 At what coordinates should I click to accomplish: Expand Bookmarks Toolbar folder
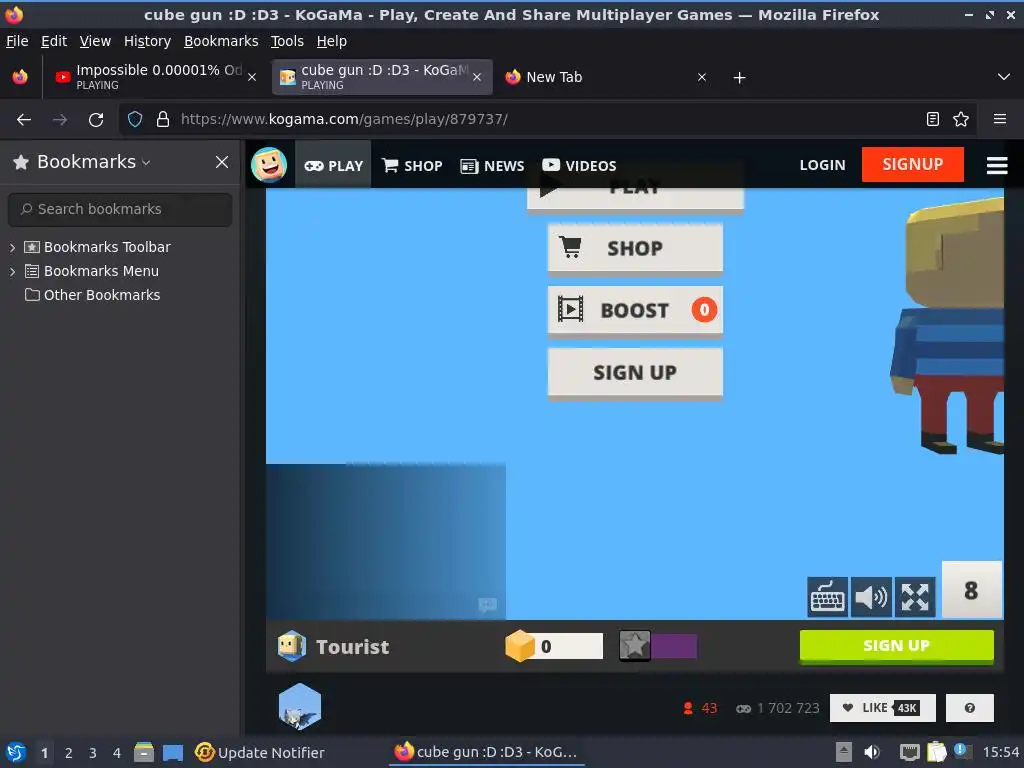(12, 248)
